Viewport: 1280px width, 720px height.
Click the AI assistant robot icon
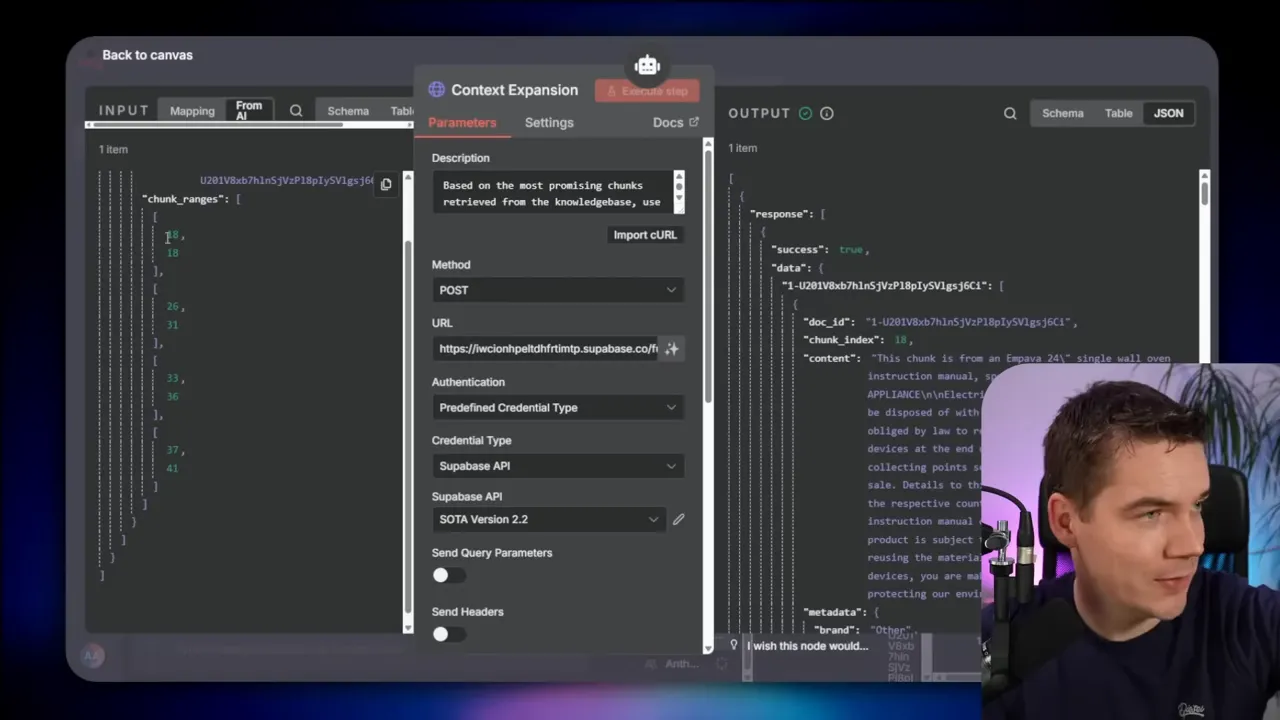point(647,64)
